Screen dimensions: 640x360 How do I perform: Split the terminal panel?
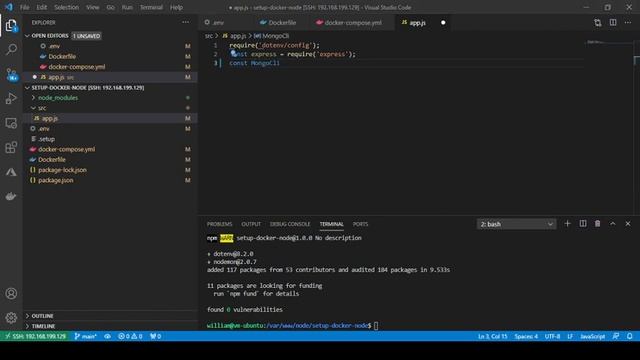583,224
